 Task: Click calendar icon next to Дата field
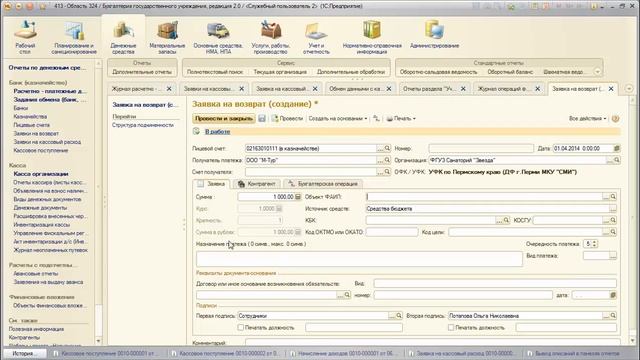click(617, 149)
